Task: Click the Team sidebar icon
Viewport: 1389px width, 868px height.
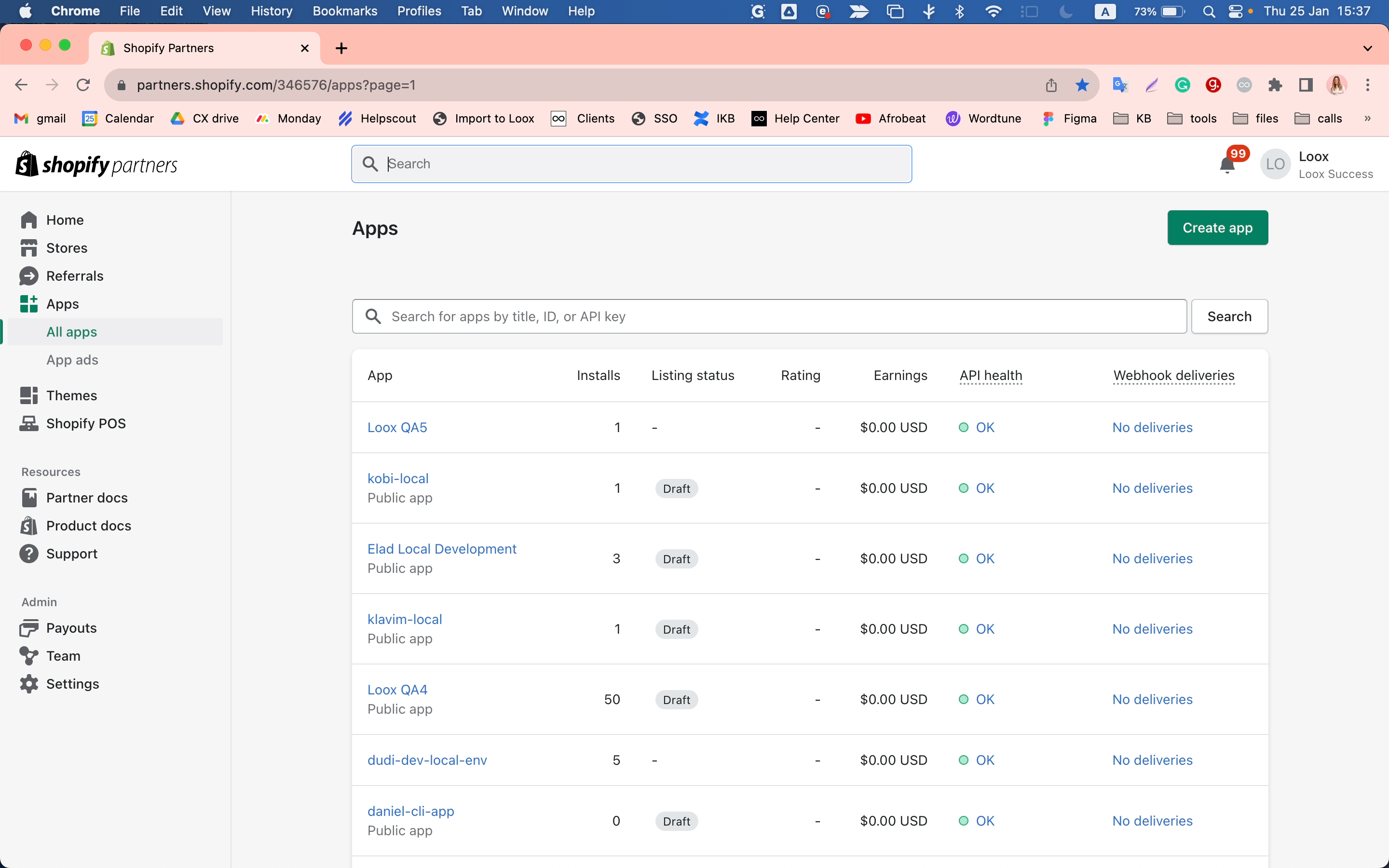Action: pyautogui.click(x=29, y=656)
